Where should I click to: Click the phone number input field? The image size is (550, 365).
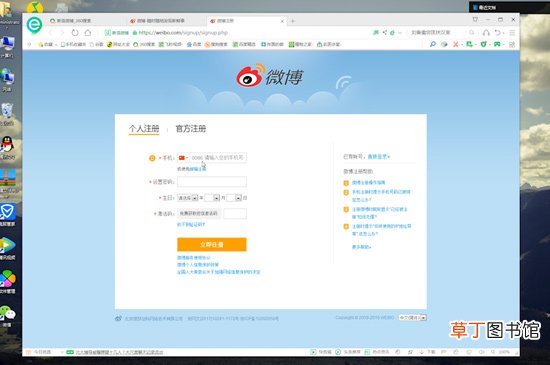[x=218, y=158]
